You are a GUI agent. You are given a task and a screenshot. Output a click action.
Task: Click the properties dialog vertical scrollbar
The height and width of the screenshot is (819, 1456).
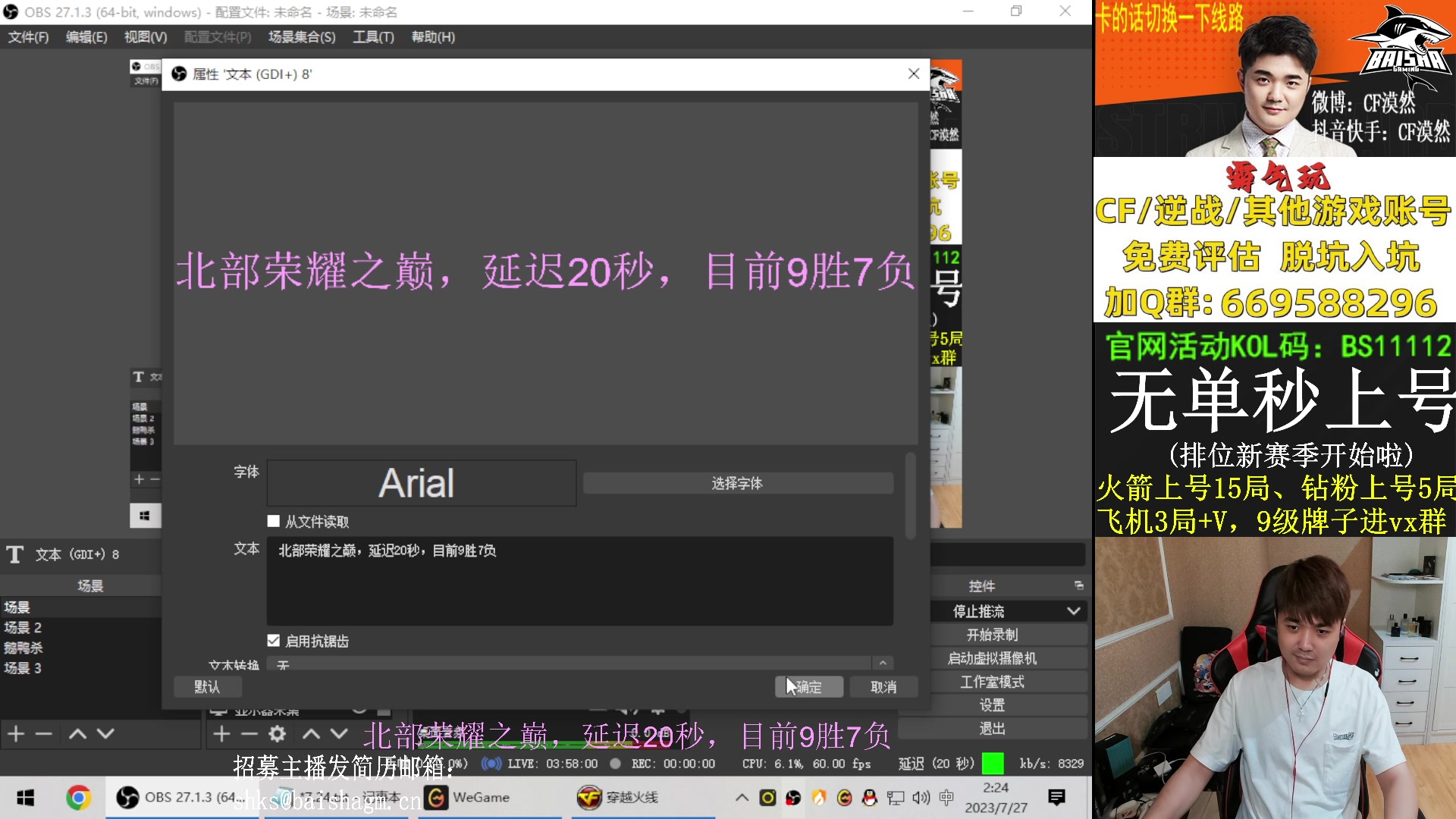[911, 496]
